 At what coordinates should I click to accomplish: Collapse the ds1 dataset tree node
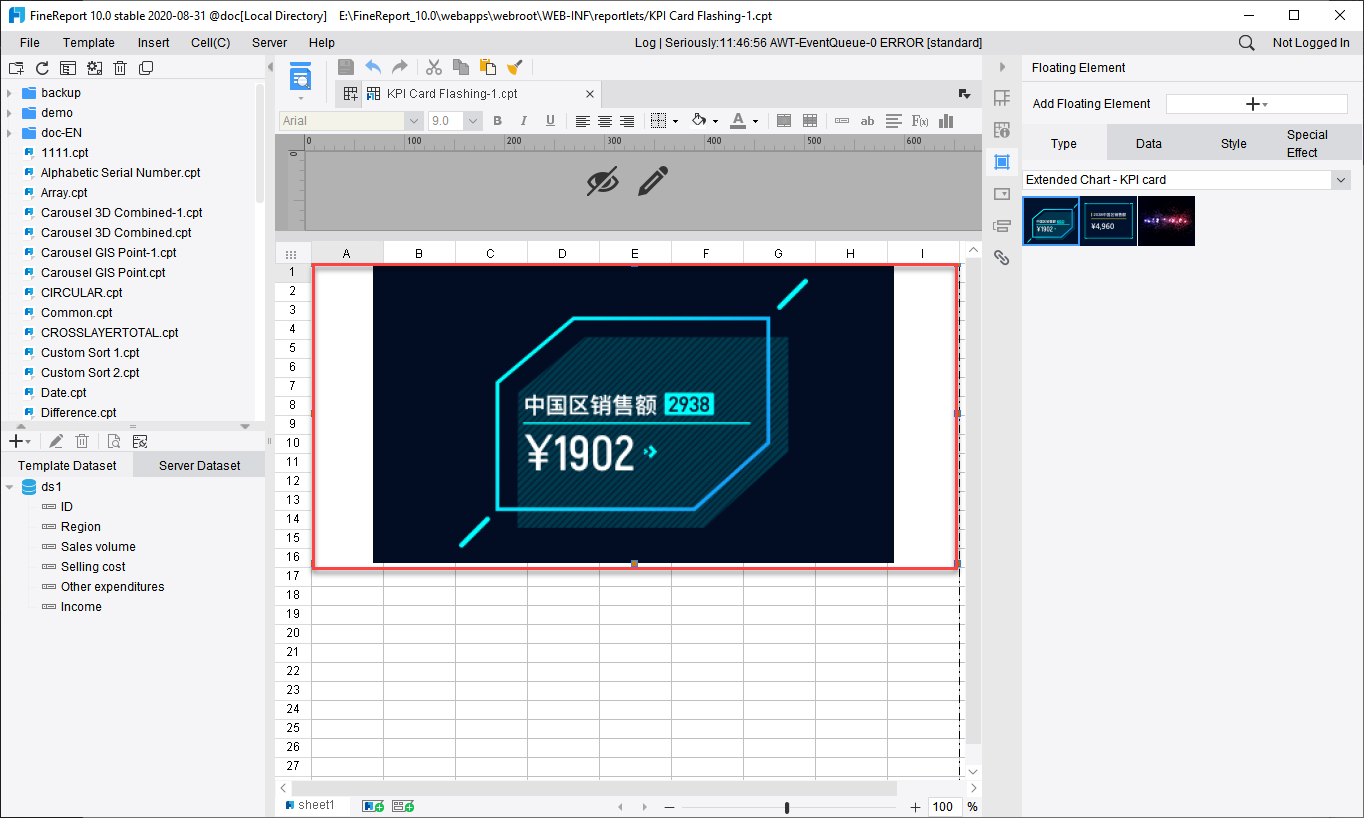(9, 486)
